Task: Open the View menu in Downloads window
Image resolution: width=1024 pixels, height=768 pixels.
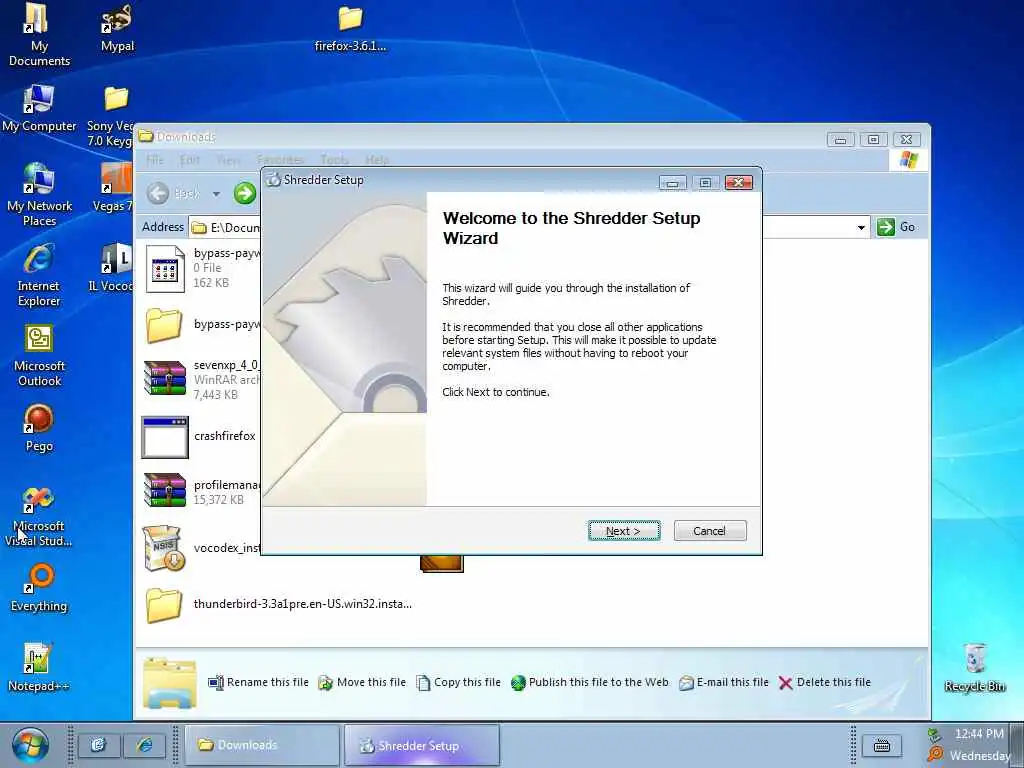Action: pyautogui.click(x=229, y=160)
